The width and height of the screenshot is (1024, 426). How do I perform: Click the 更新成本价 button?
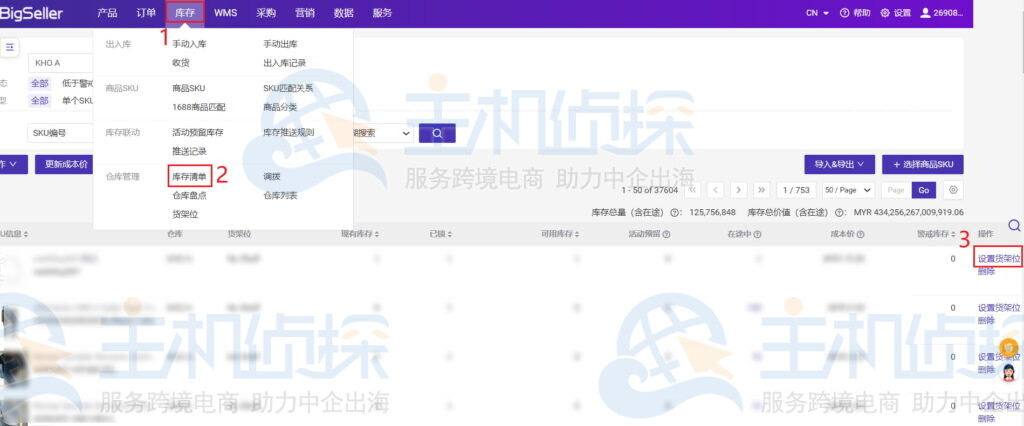[x=66, y=164]
